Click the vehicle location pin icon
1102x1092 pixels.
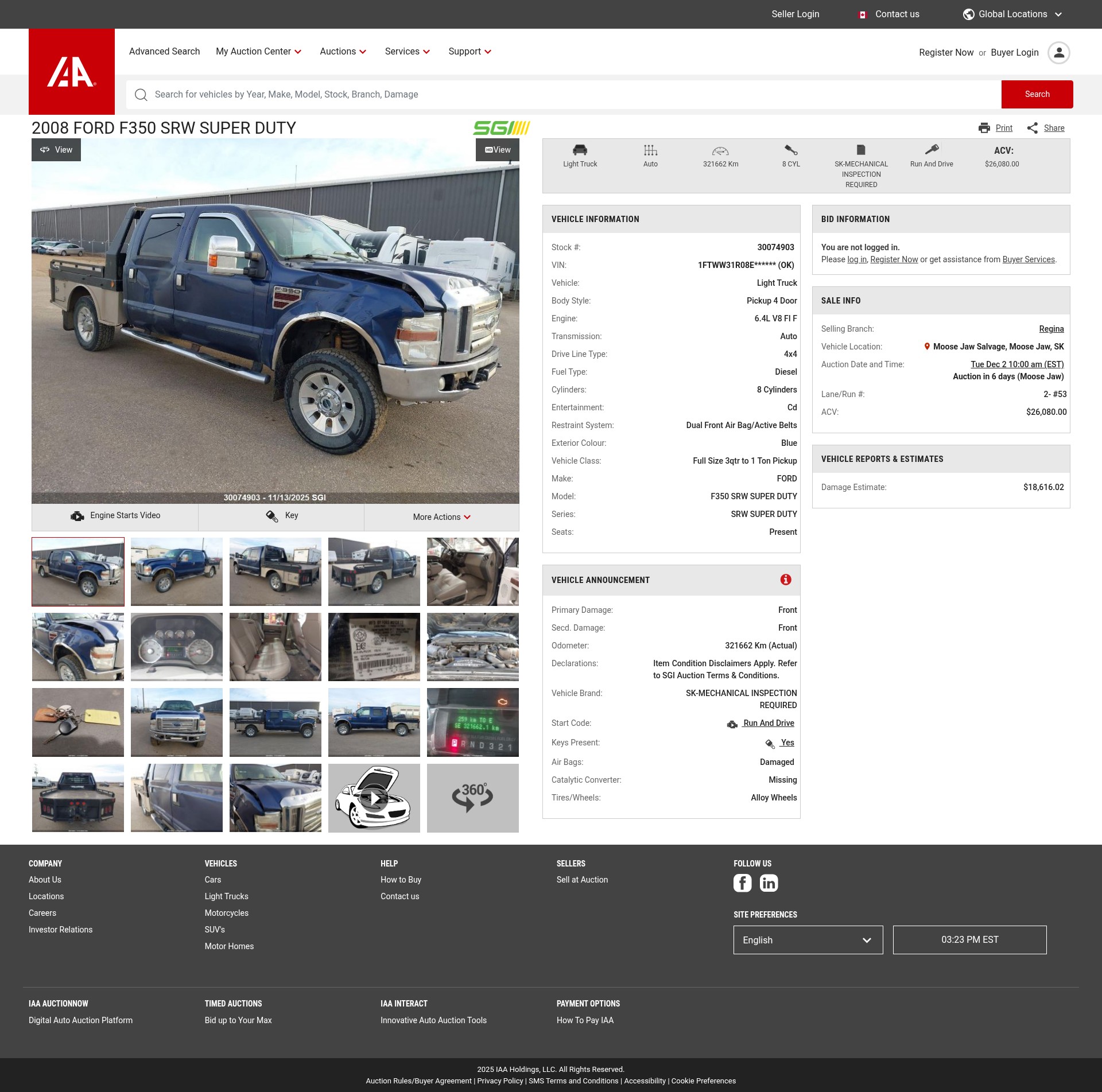click(x=927, y=347)
